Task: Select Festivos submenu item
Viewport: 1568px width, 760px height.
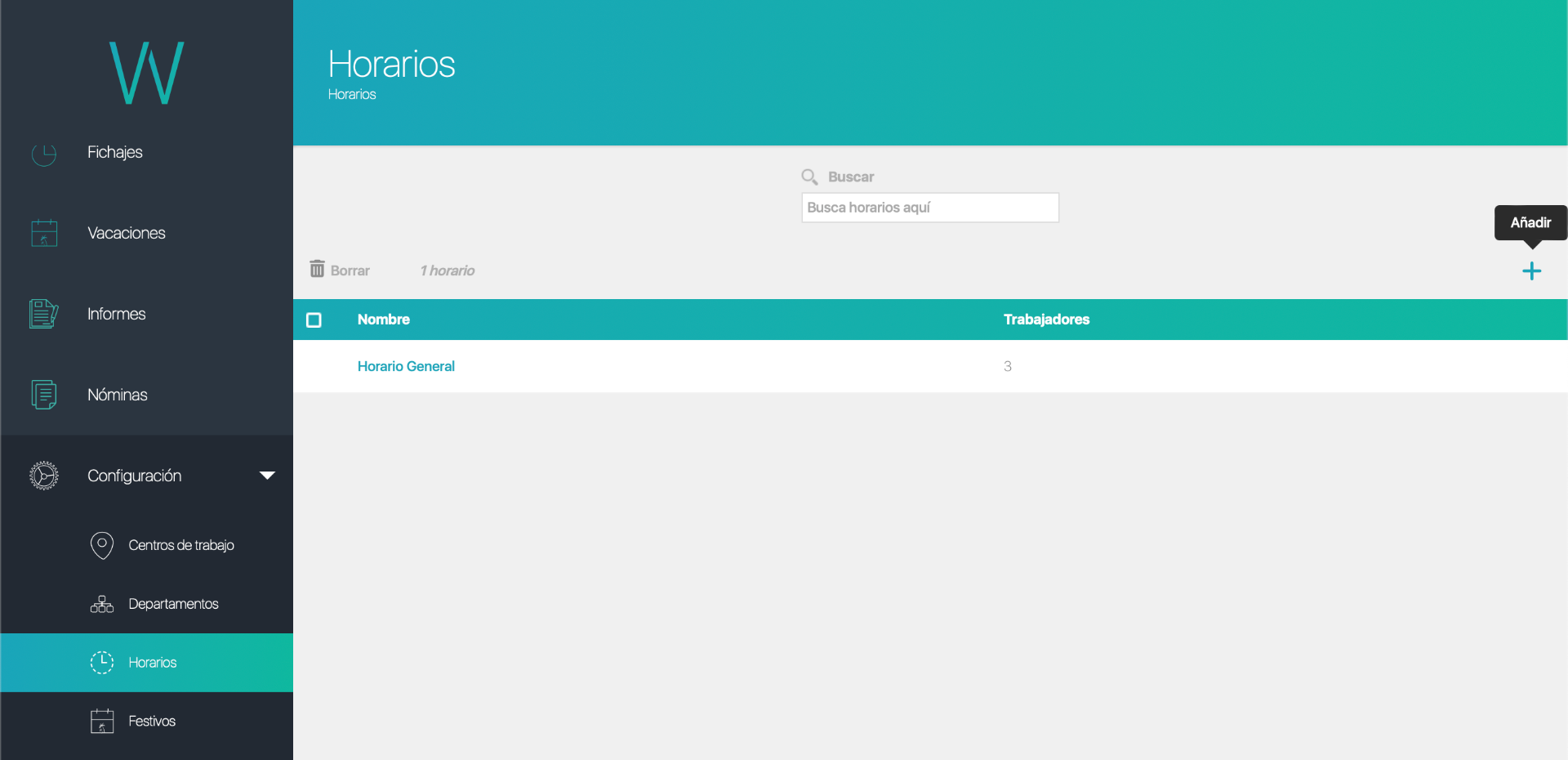Action: coord(152,722)
